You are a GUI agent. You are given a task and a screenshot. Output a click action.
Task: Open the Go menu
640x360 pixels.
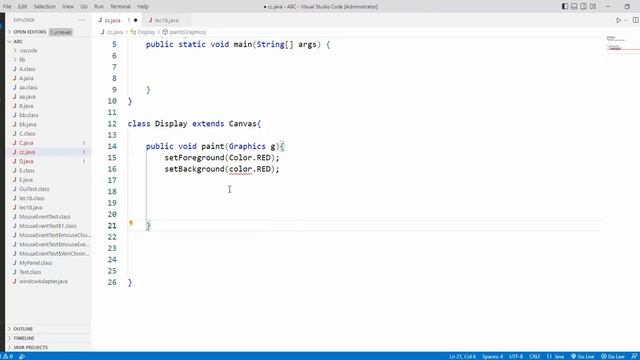click(x=84, y=7)
